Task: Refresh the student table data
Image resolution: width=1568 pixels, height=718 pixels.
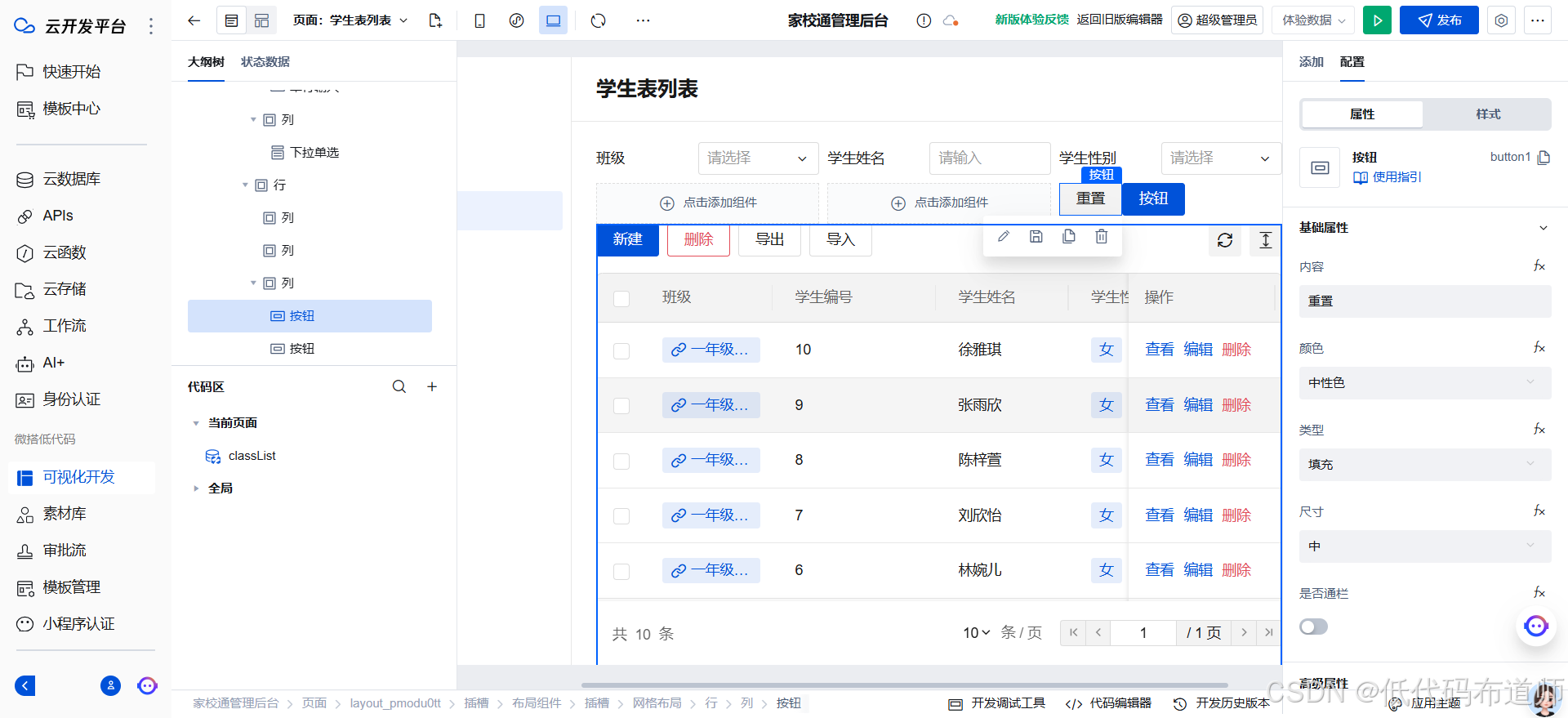Action: click(x=1225, y=240)
